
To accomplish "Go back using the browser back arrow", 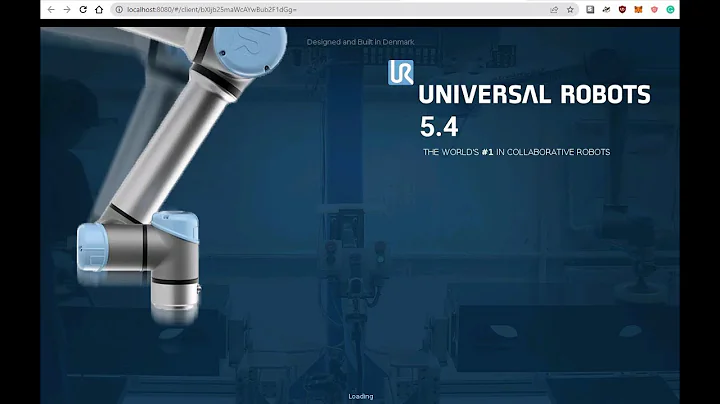I will [51, 10].
